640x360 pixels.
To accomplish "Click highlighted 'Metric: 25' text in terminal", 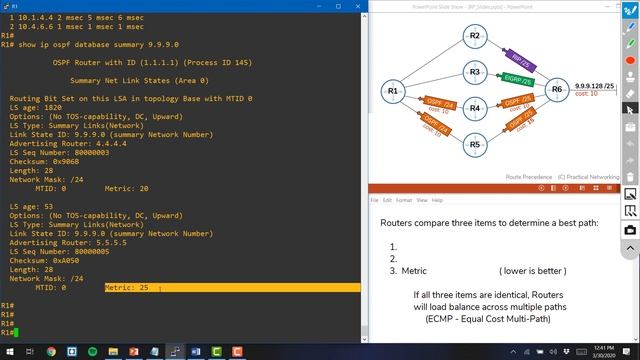I will [127, 288].
